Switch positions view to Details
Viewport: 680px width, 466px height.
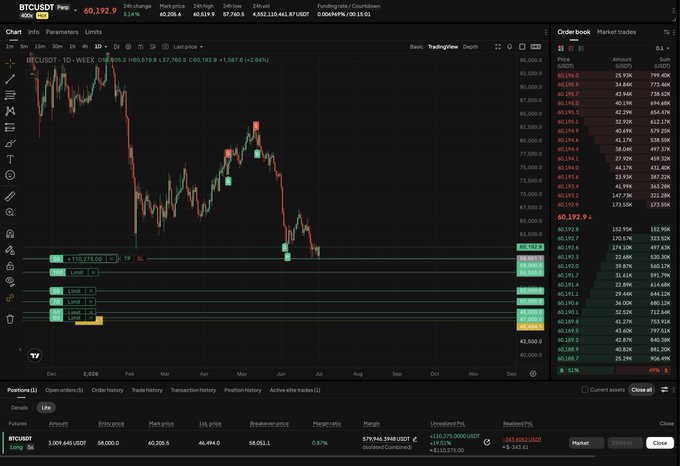click(x=19, y=407)
